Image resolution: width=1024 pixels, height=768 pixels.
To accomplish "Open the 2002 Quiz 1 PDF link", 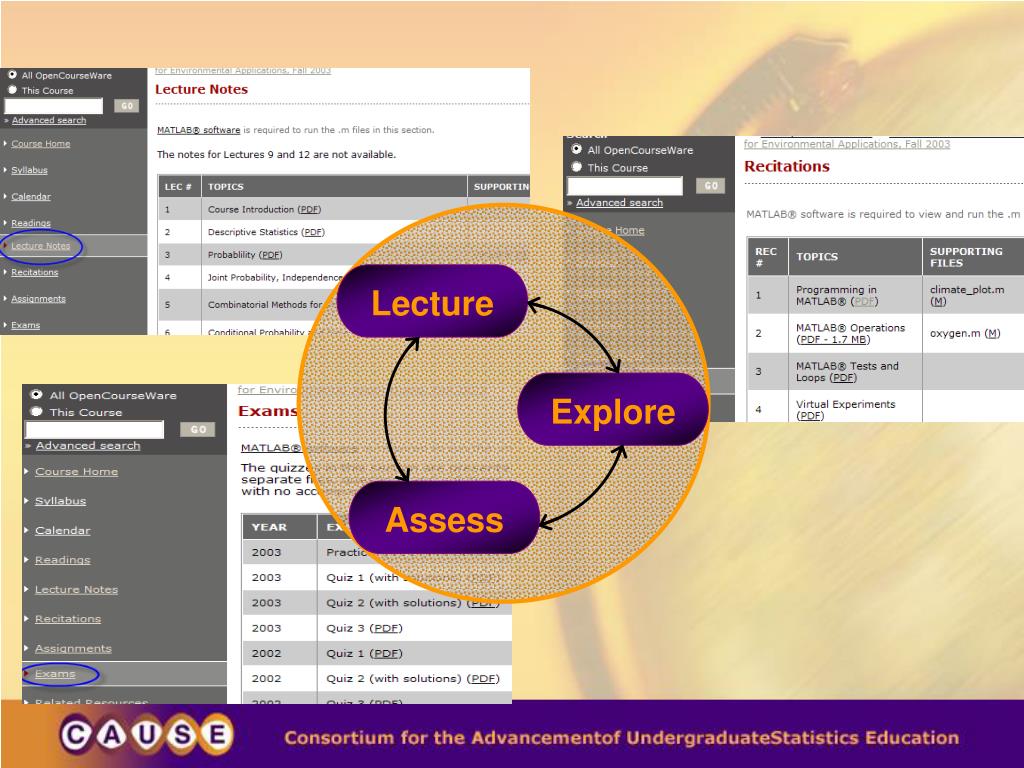I will point(386,654).
